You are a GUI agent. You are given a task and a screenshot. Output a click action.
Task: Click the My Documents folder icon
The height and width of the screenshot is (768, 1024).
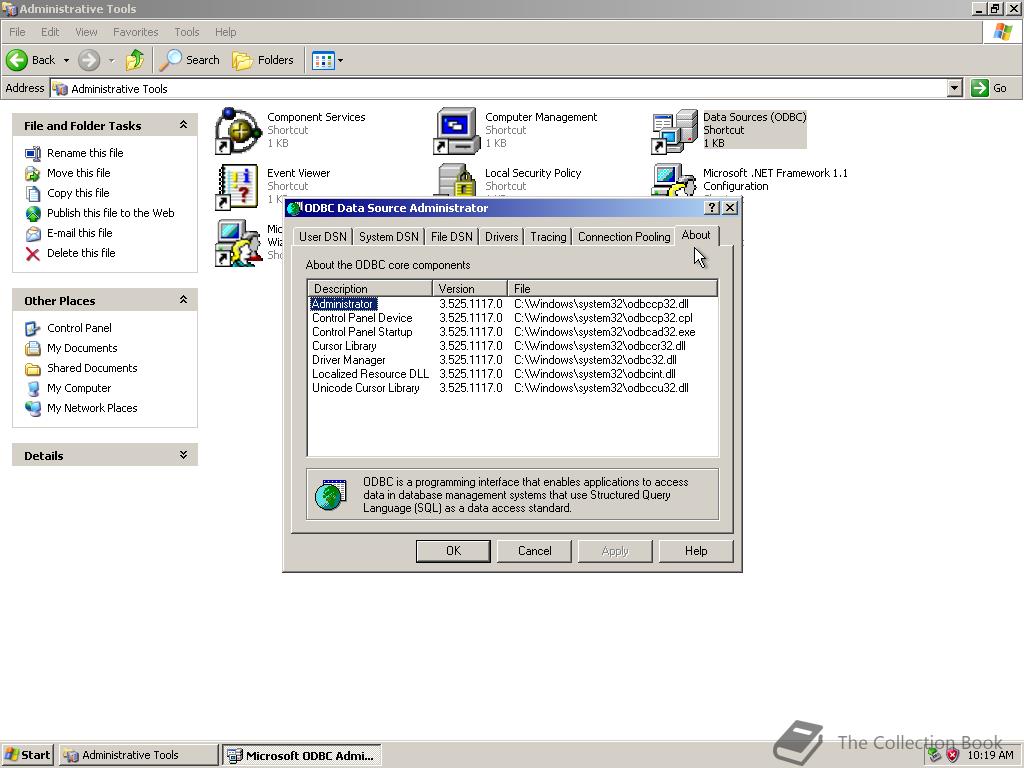click(33, 349)
